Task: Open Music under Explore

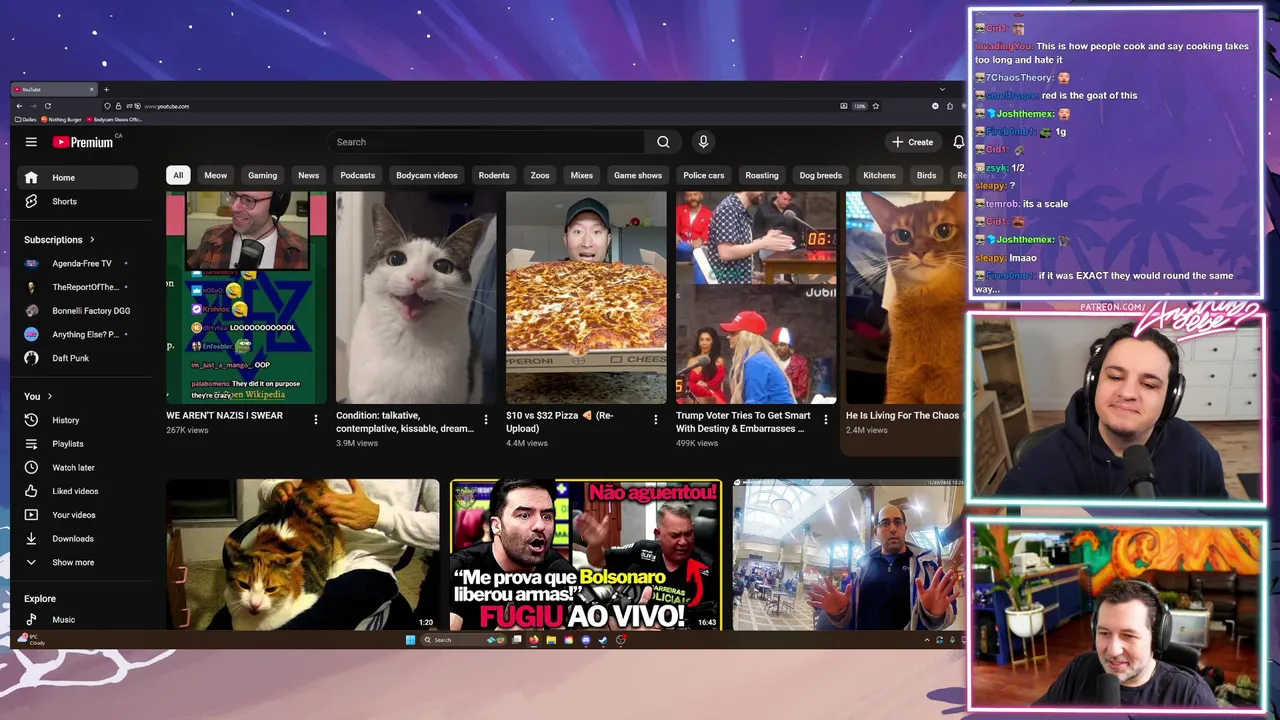Action: click(x=77, y=620)
